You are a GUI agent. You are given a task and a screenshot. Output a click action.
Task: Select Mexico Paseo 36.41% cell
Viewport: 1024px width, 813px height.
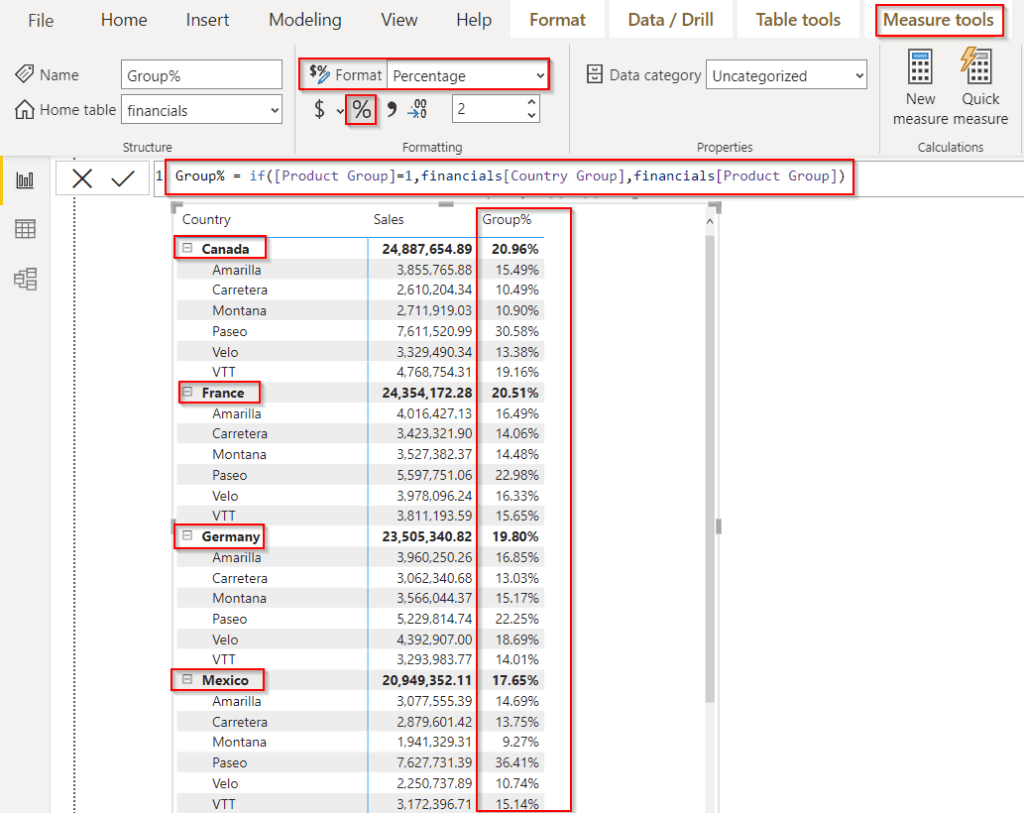tap(517, 762)
